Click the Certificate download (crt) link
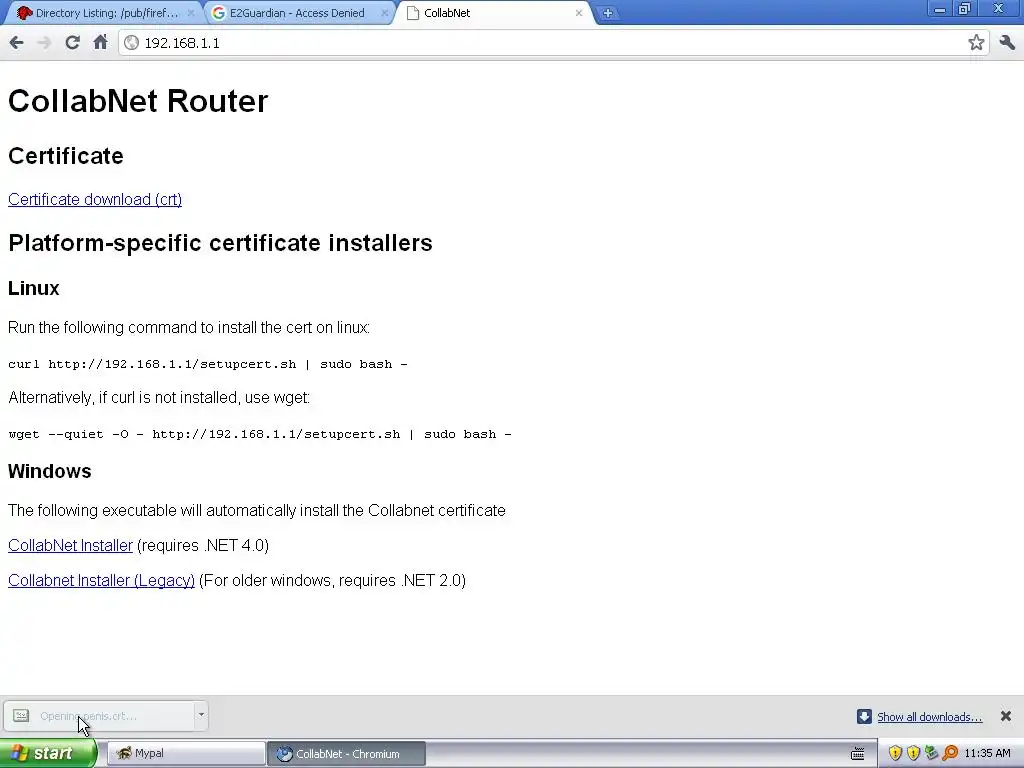The width and height of the screenshot is (1024, 768). point(95,199)
